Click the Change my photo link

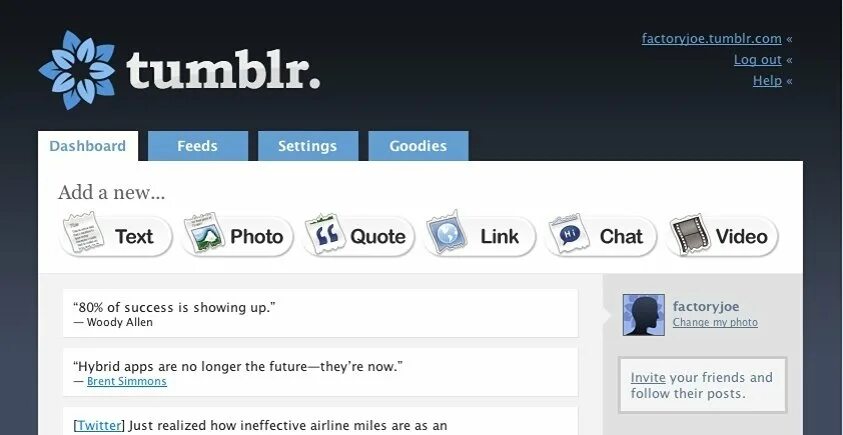715,323
